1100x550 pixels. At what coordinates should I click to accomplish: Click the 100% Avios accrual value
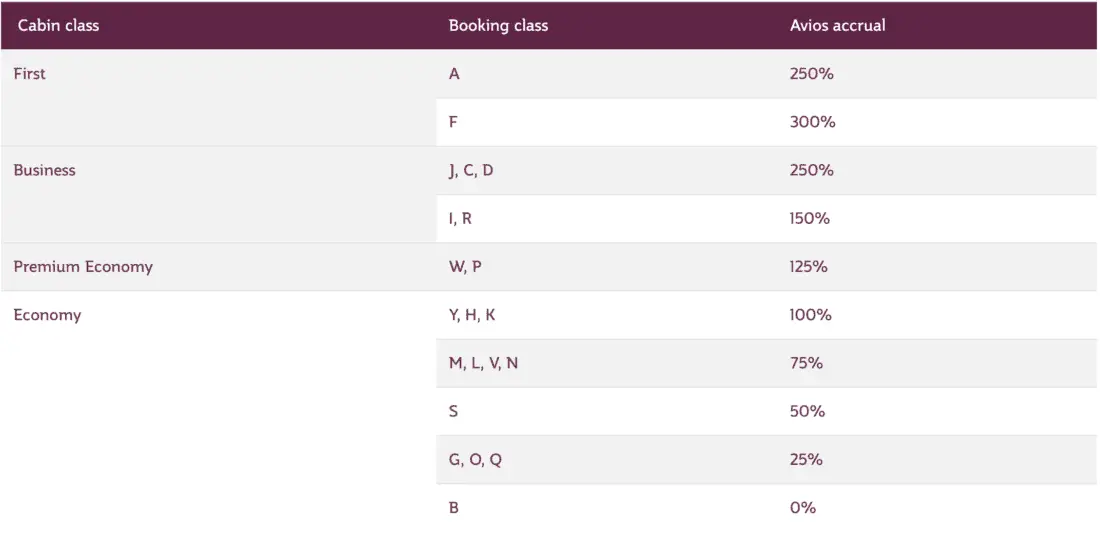click(x=810, y=315)
